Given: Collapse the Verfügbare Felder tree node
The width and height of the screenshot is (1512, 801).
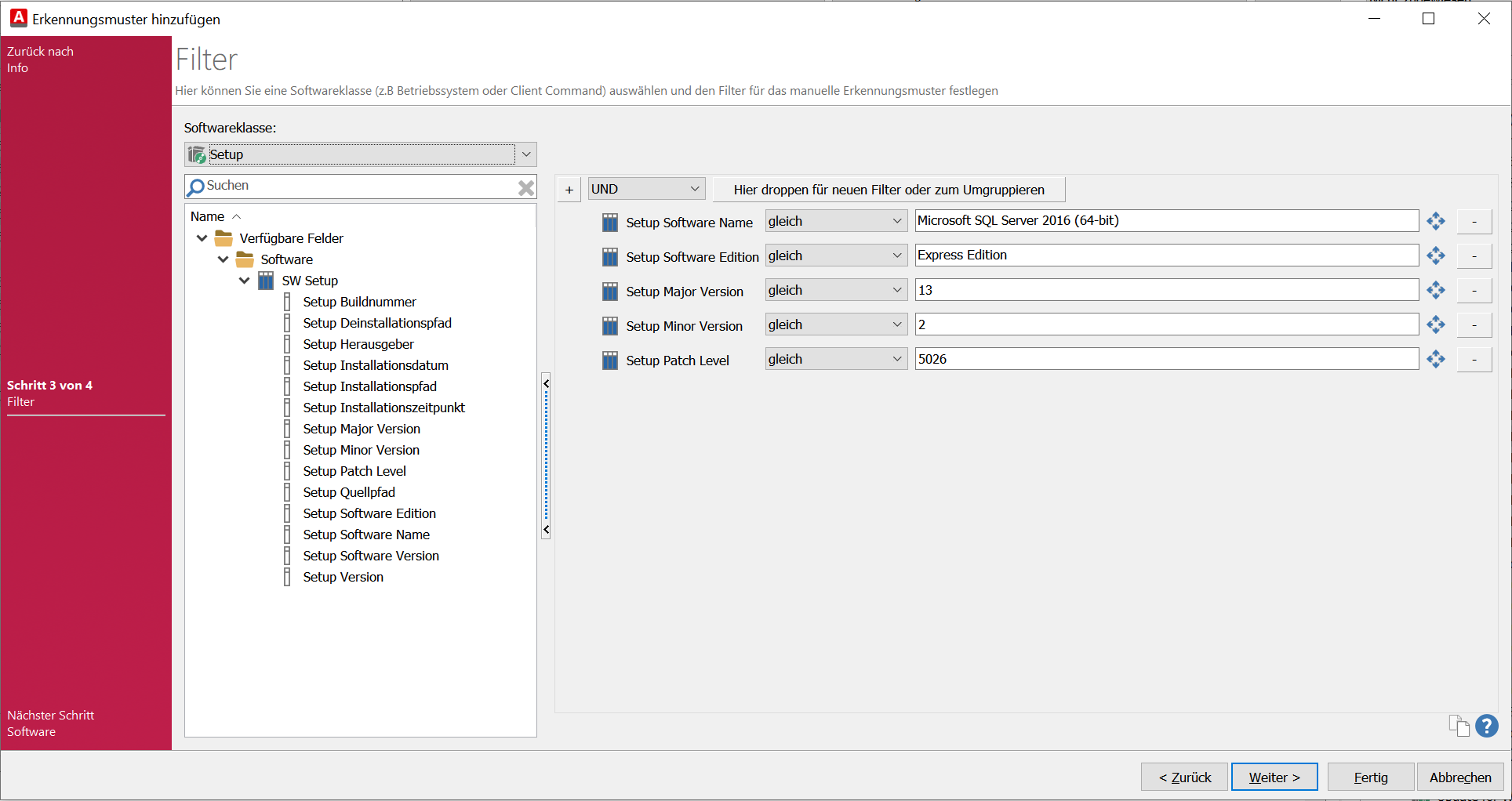Looking at the screenshot, I should coord(202,238).
